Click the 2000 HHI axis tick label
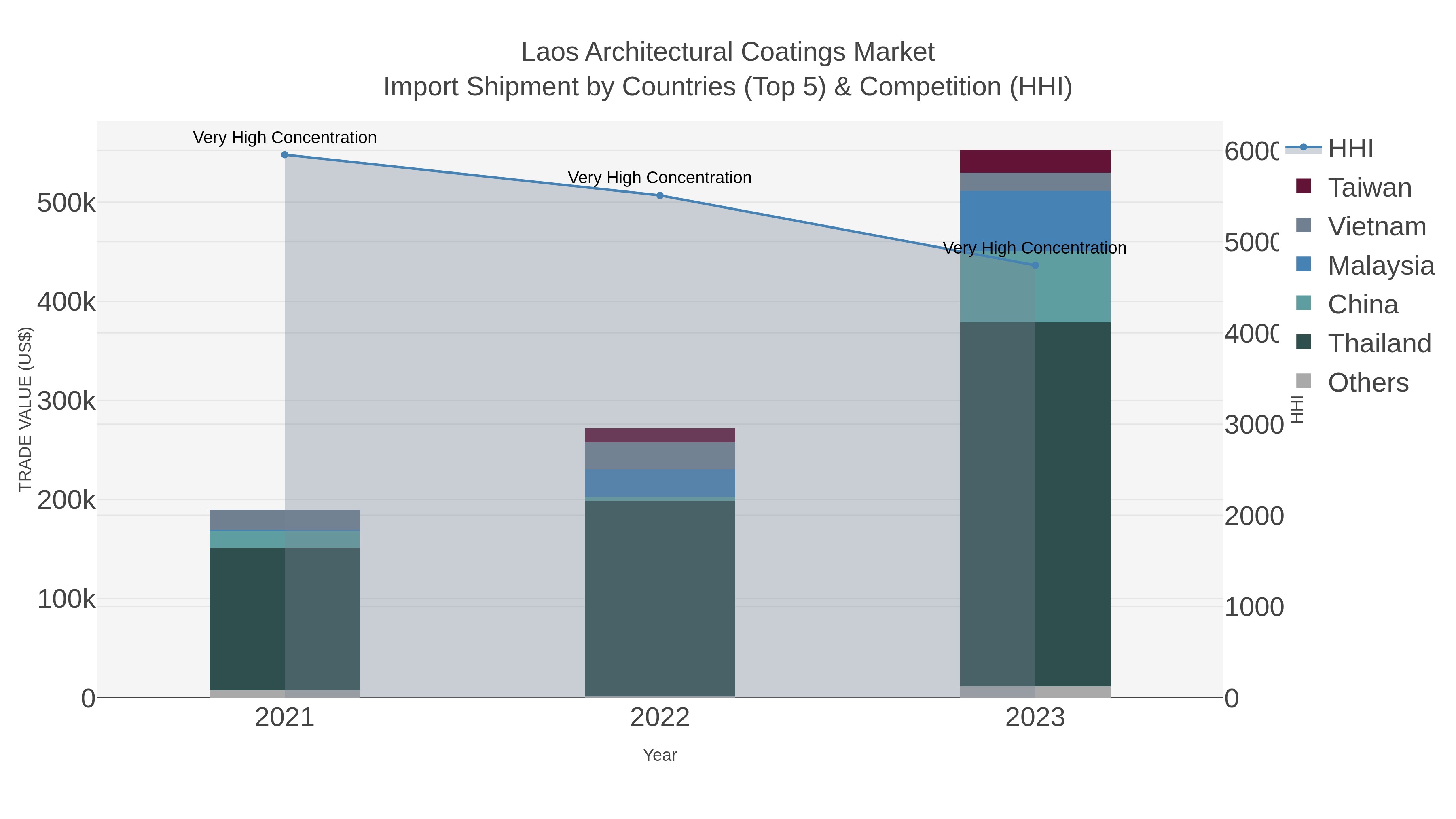This screenshot has width=1456, height=819. 1254,516
